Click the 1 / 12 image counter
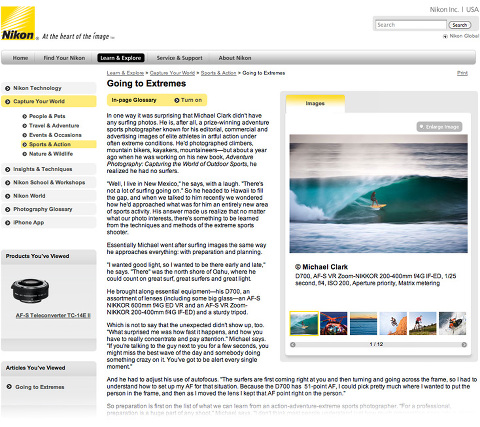Image resolution: width=480 pixels, height=427 pixels. (376, 344)
